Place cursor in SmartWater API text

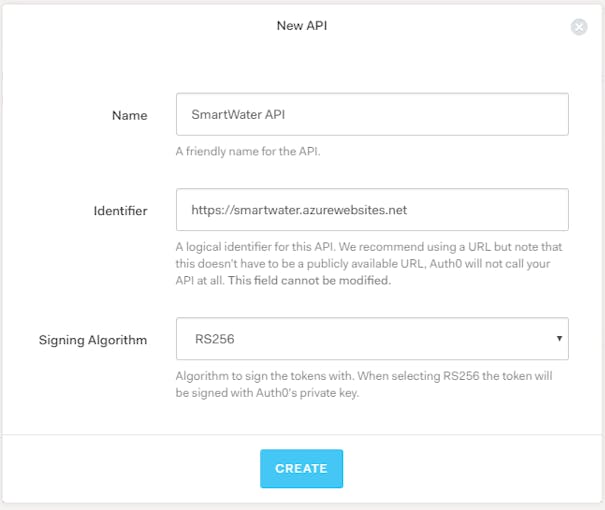click(x=238, y=114)
